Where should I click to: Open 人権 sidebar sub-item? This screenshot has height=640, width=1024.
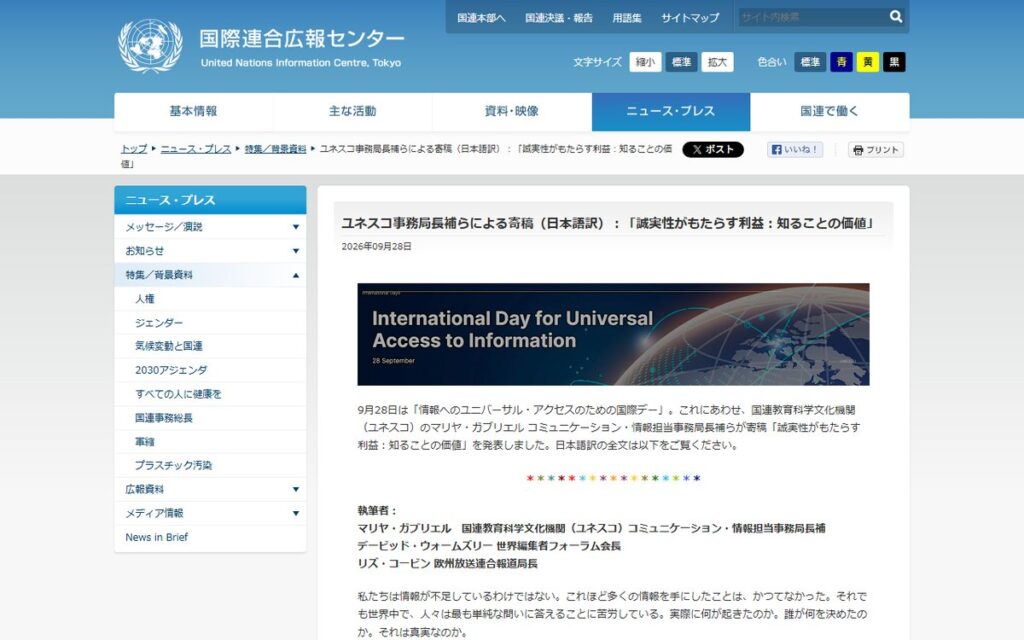145,299
